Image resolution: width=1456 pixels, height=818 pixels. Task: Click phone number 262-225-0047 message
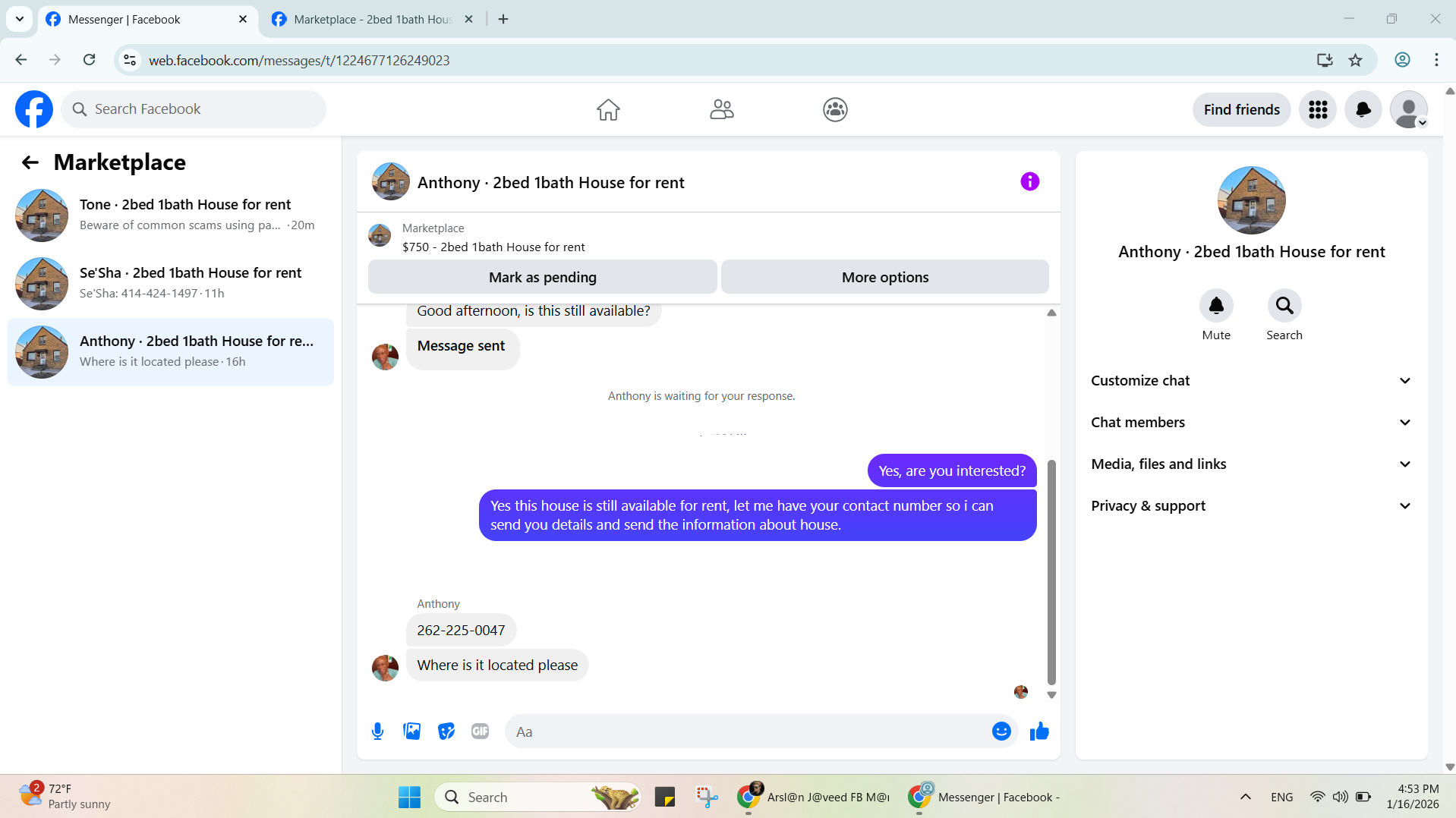pyautogui.click(x=461, y=631)
